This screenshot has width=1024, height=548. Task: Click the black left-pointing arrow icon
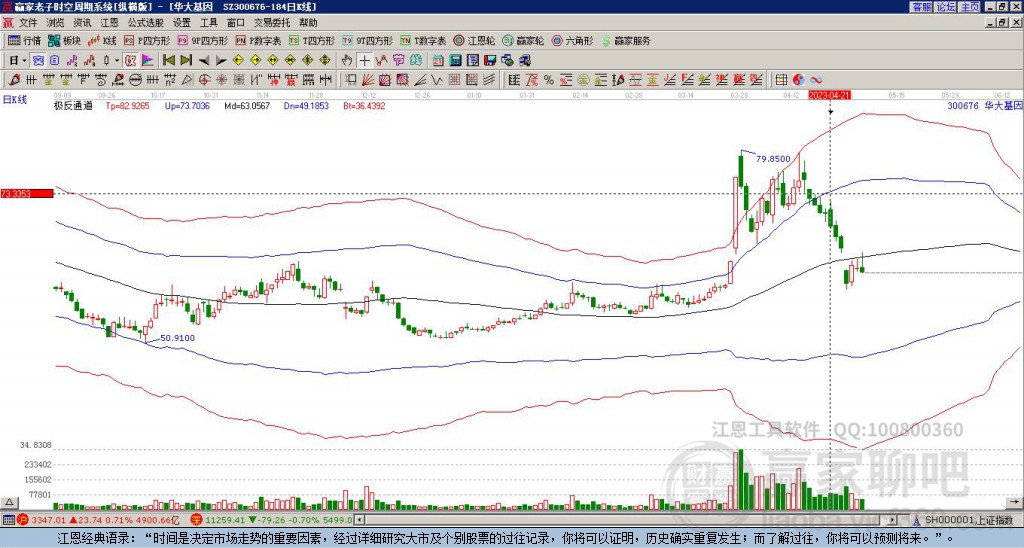tap(204, 61)
